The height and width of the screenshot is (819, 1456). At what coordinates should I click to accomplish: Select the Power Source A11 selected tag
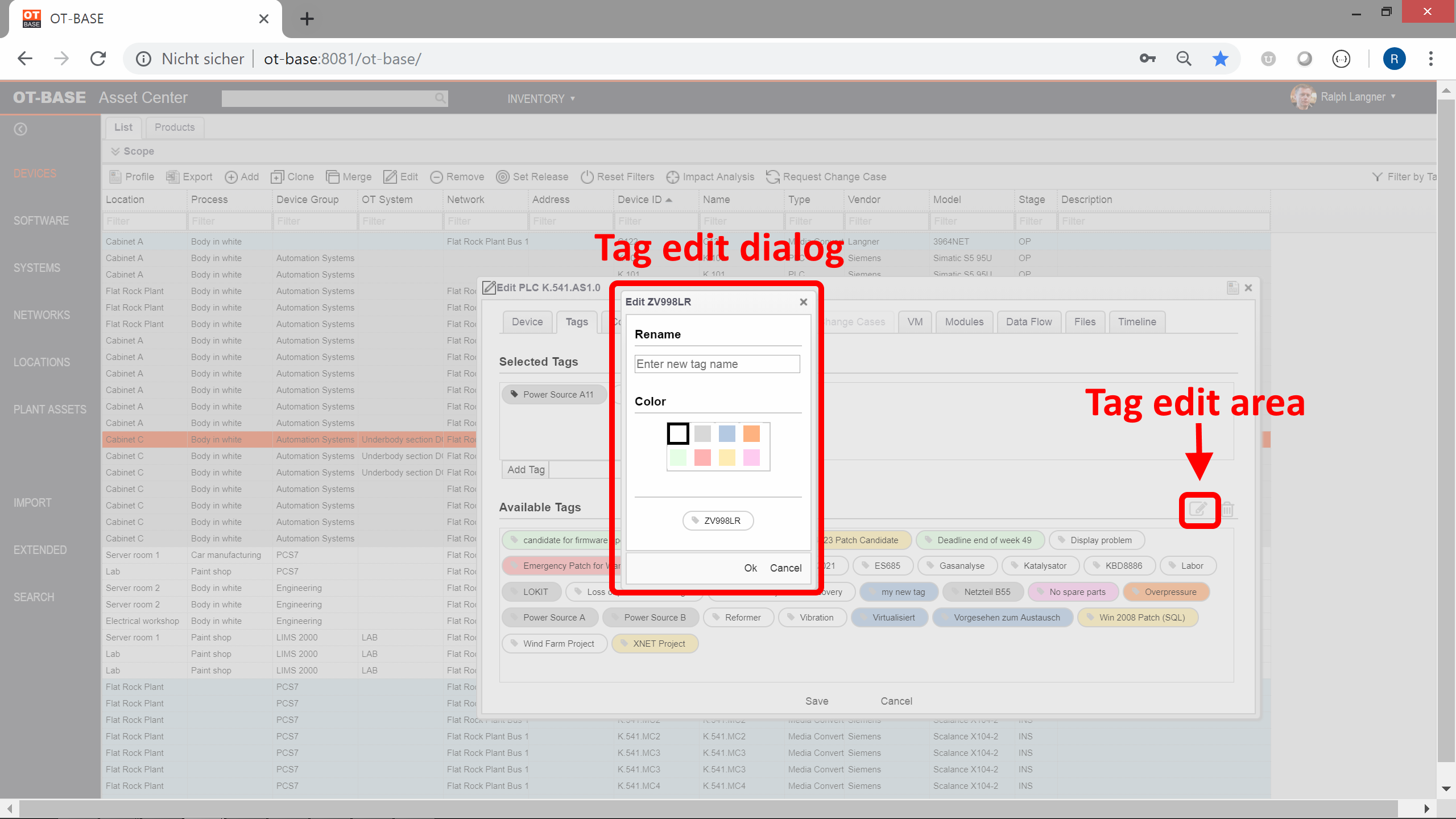[554, 395]
